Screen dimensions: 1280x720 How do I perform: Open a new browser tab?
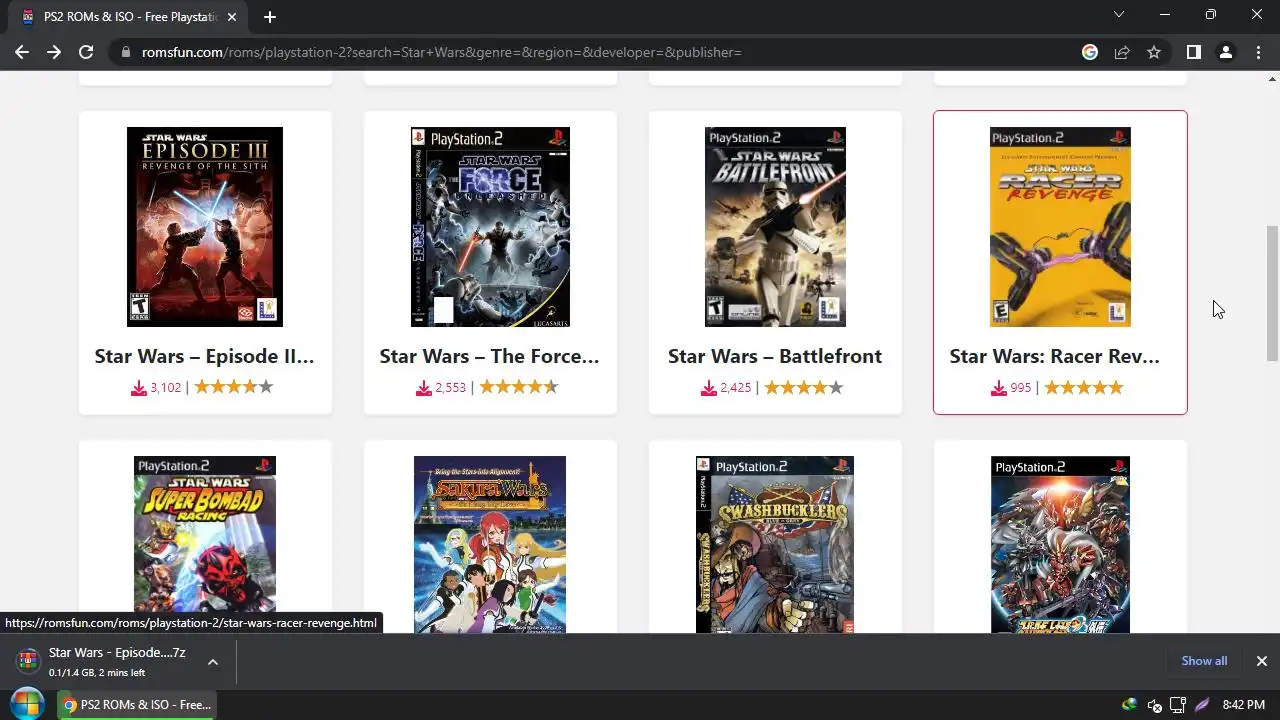pyautogui.click(x=270, y=17)
